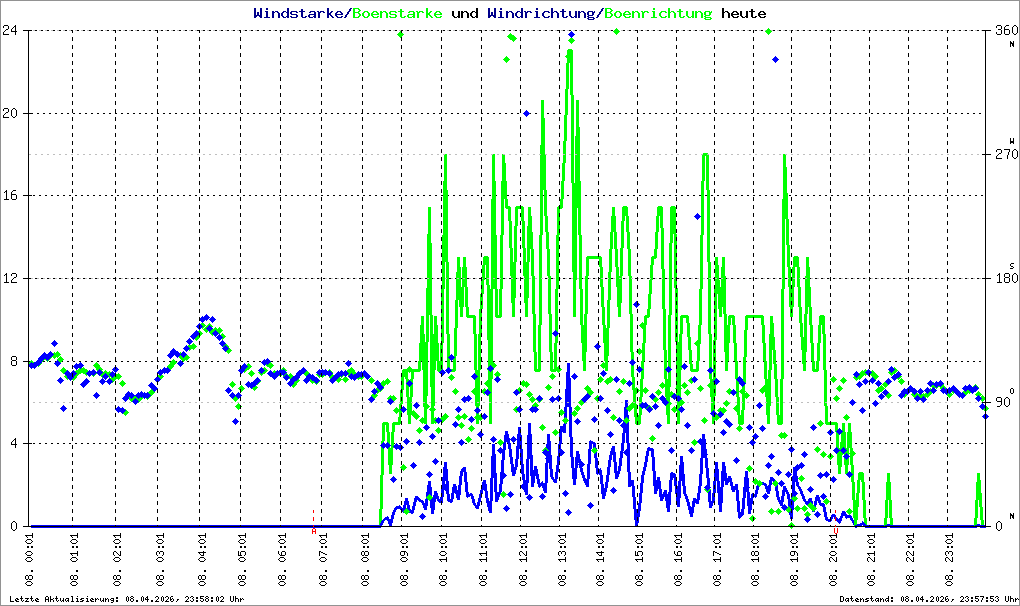Click the tallest green gust peak near 13:01
The width and height of the screenshot is (1020, 606).
click(x=570, y=52)
